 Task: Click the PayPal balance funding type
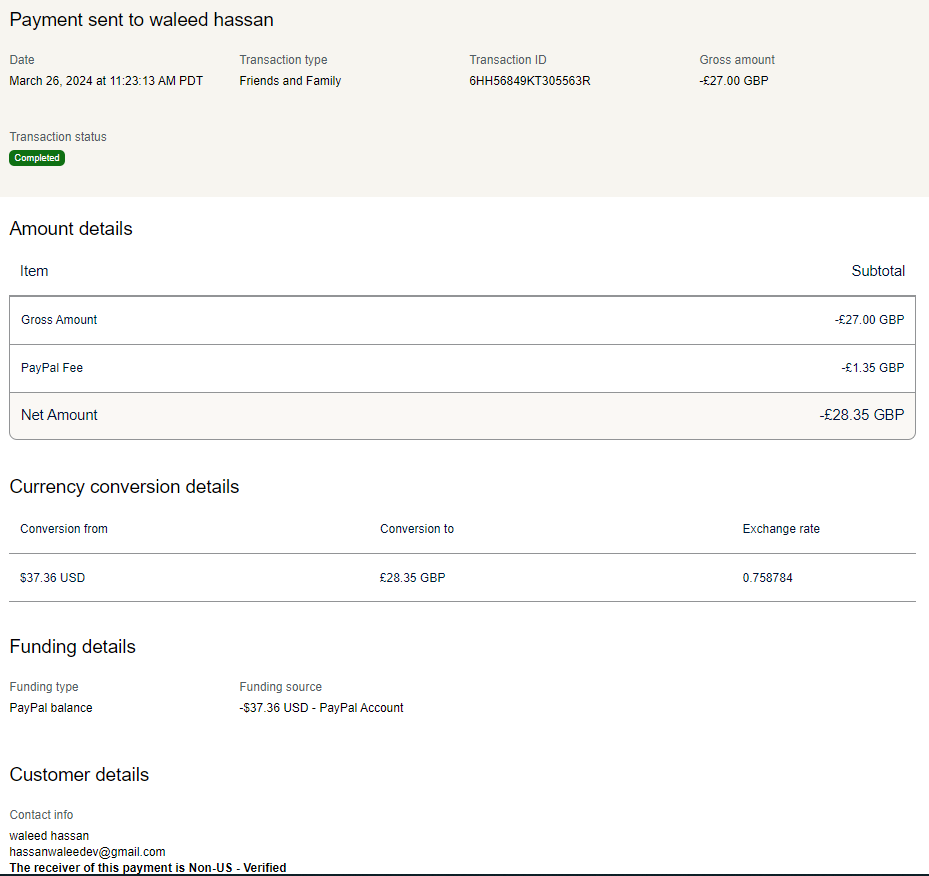51,708
